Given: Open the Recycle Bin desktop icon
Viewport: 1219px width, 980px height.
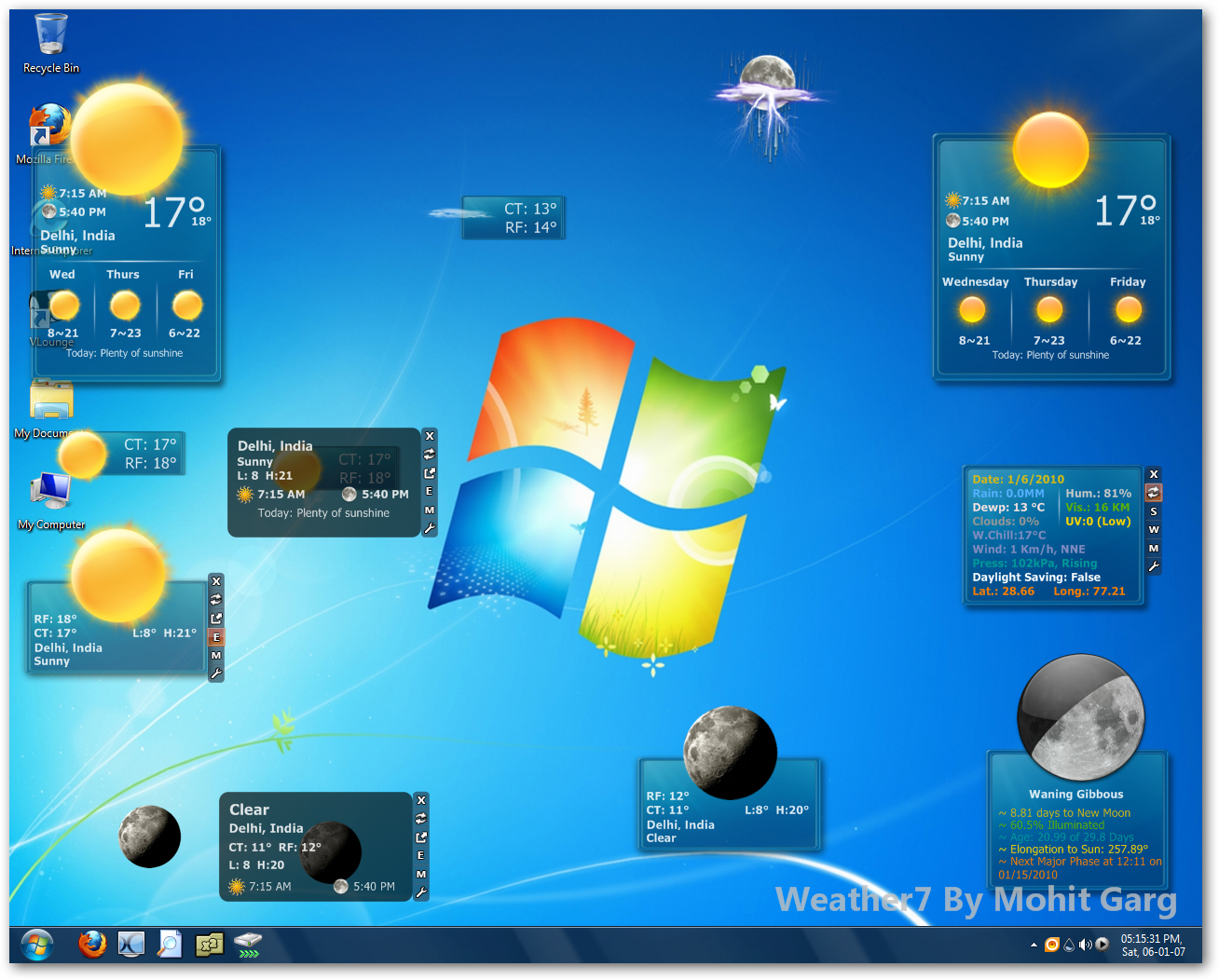Looking at the screenshot, I should [51, 43].
